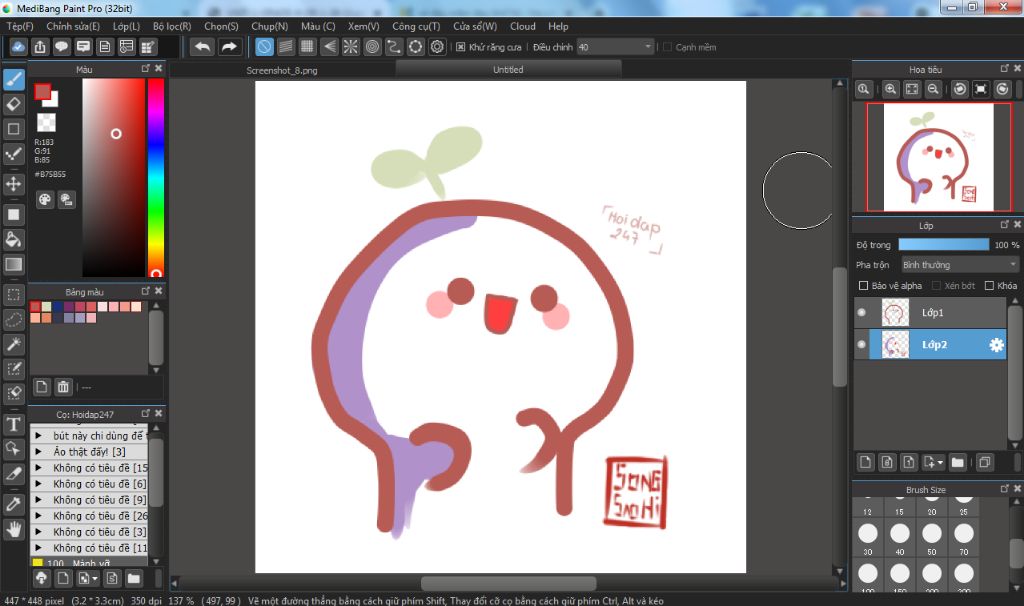Switch to the Screenshot_8.png tab
Image resolution: width=1024 pixels, height=606 pixels.
(x=282, y=71)
